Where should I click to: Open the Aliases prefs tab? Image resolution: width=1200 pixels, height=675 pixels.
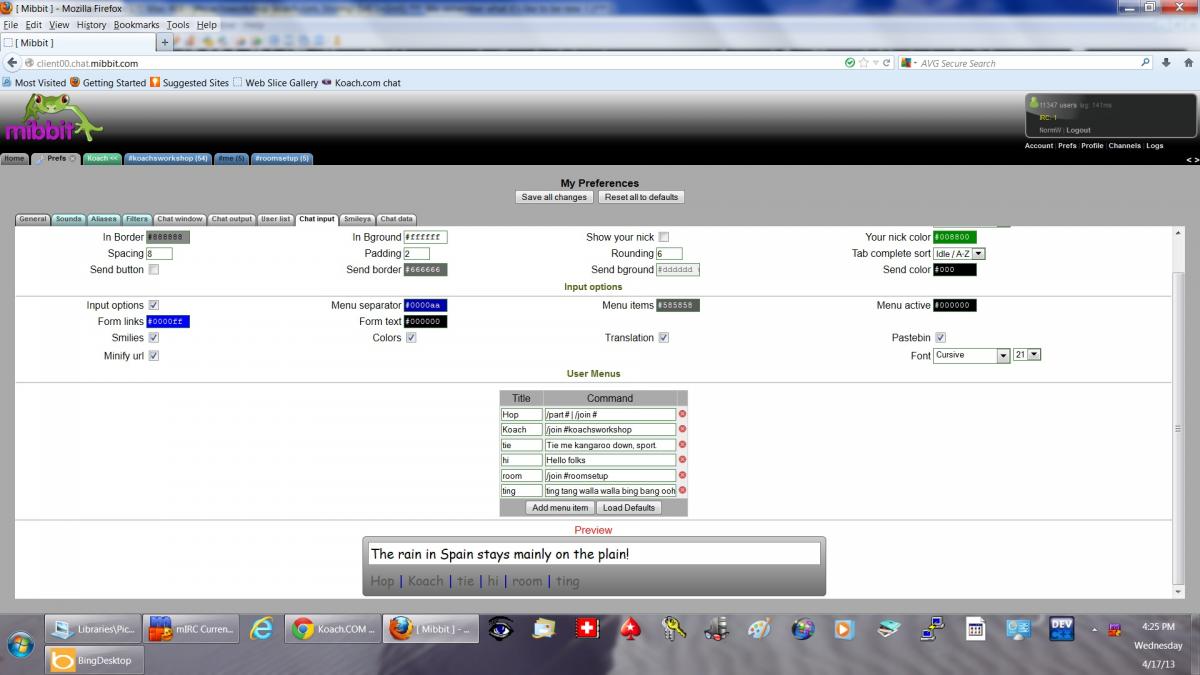click(104, 219)
